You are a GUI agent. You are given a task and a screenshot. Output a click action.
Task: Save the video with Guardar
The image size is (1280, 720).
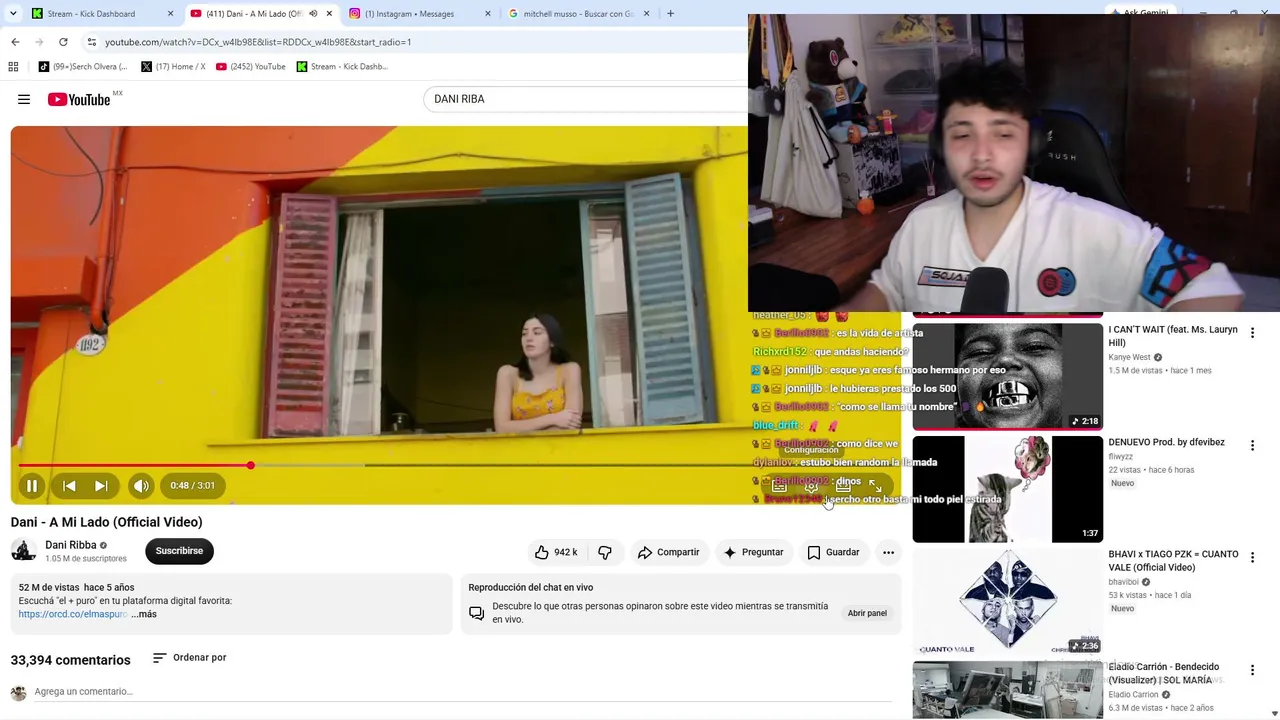click(833, 552)
